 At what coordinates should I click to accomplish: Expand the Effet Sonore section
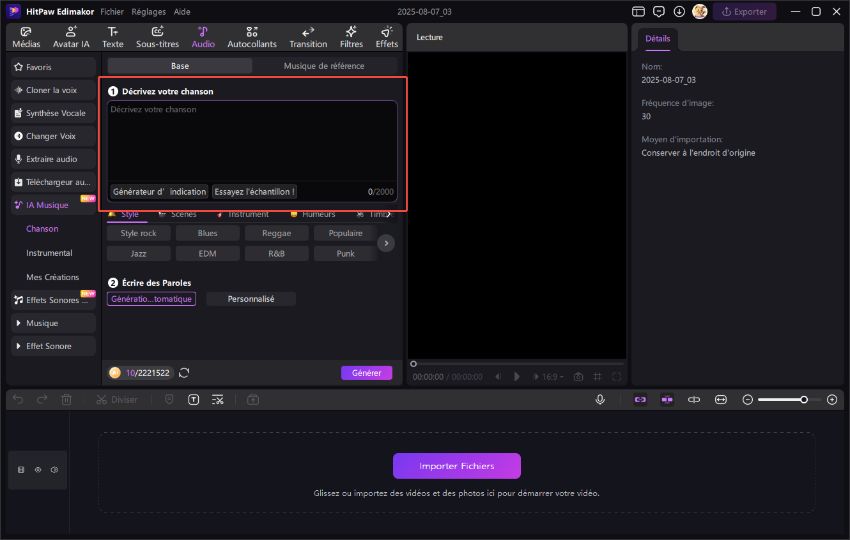[53, 346]
